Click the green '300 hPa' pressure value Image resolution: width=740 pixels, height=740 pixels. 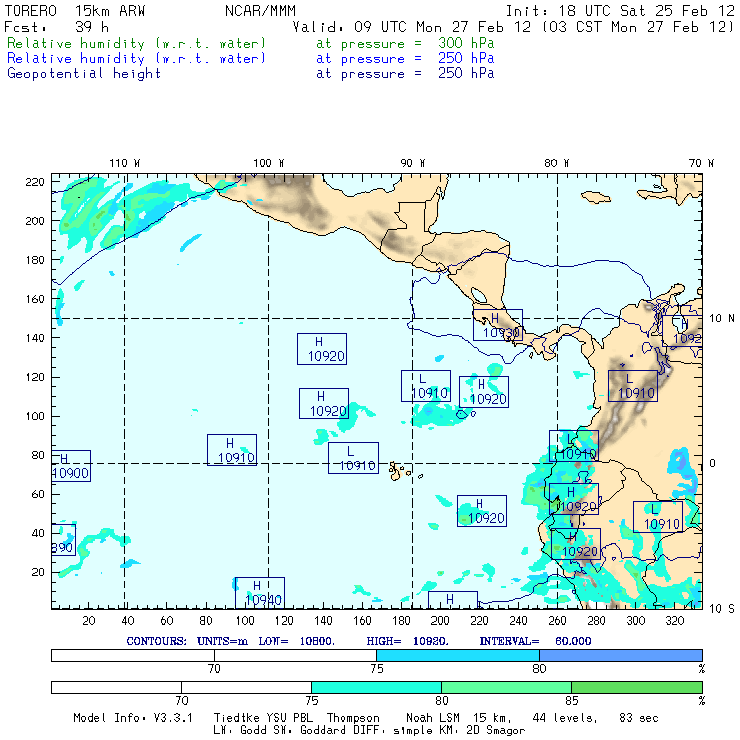click(x=466, y=43)
